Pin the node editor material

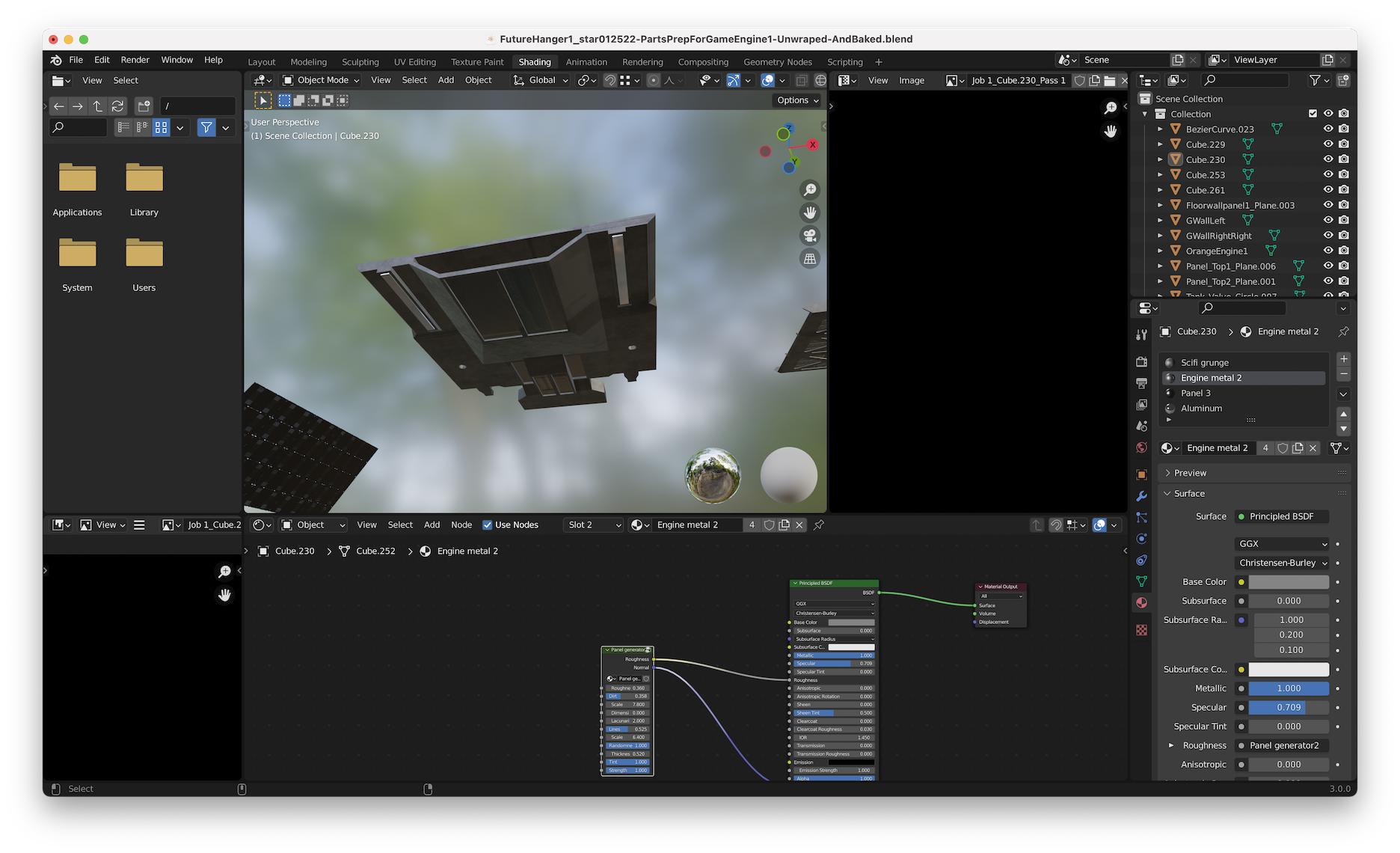coord(819,525)
